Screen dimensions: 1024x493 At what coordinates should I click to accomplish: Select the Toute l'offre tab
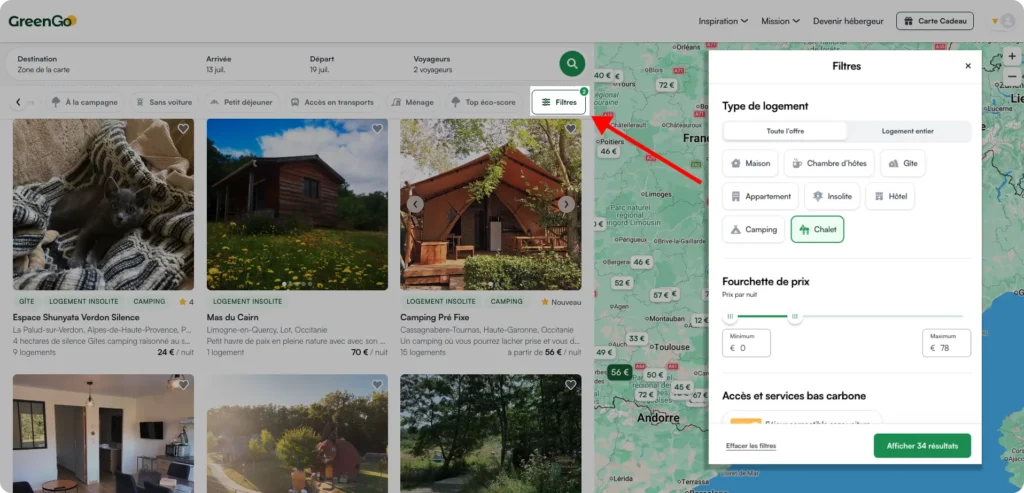pos(785,131)
